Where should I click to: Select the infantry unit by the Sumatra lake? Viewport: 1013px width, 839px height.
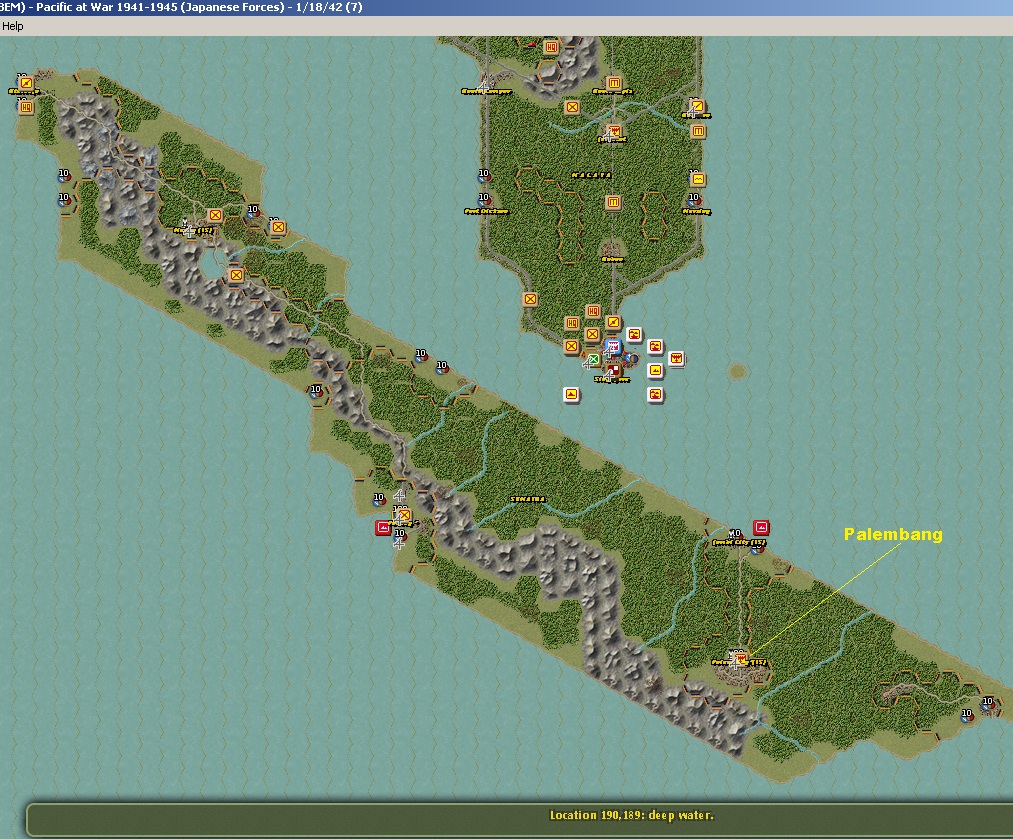coord(236,275)
